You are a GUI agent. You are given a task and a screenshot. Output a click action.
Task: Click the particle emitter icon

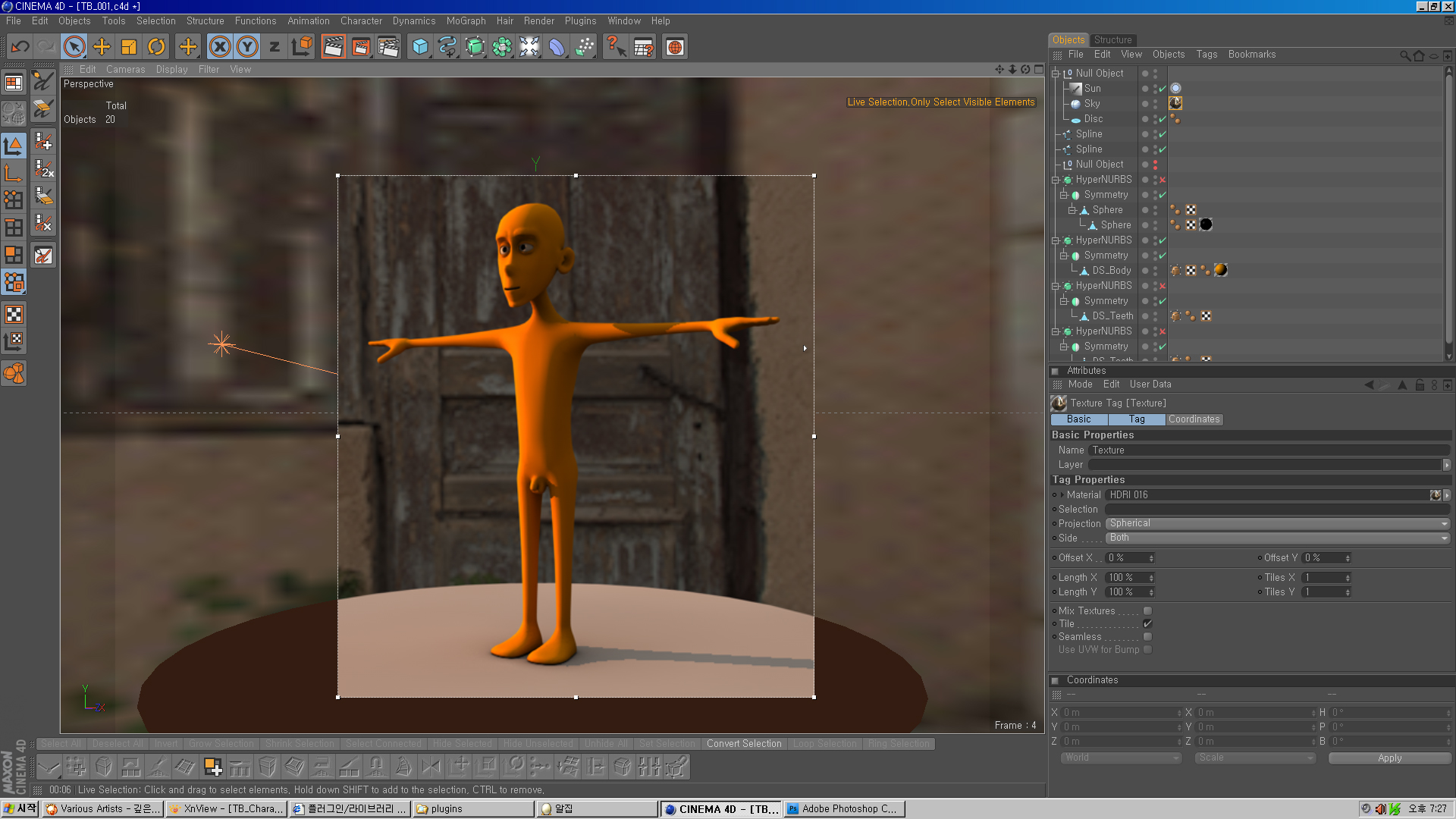[x=584, y=47]
